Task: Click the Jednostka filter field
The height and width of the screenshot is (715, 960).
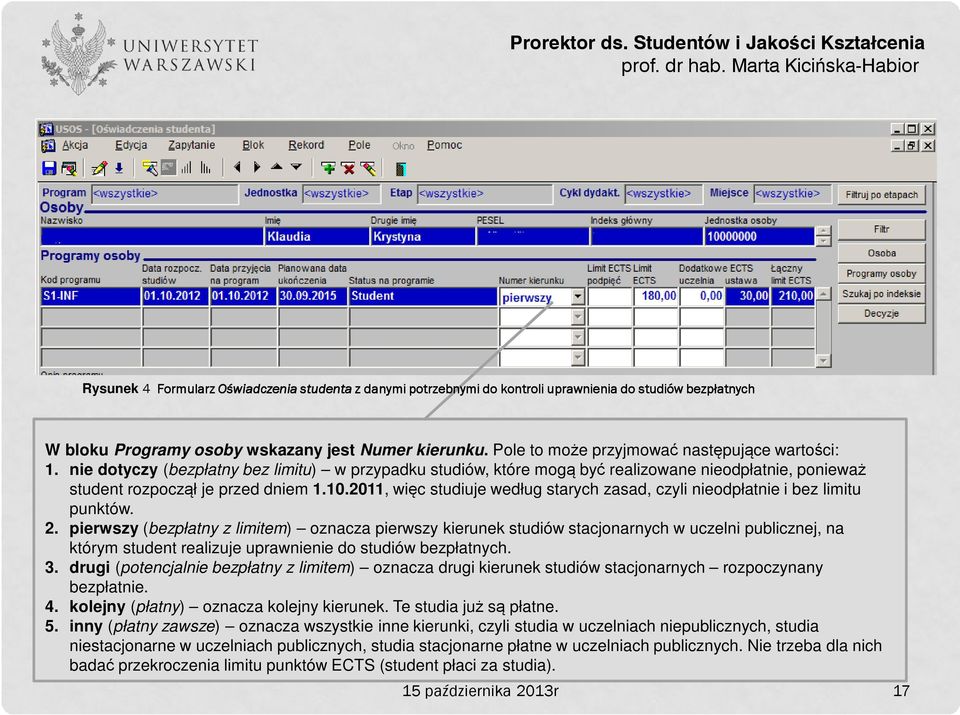Action: [x=342, y=194]
